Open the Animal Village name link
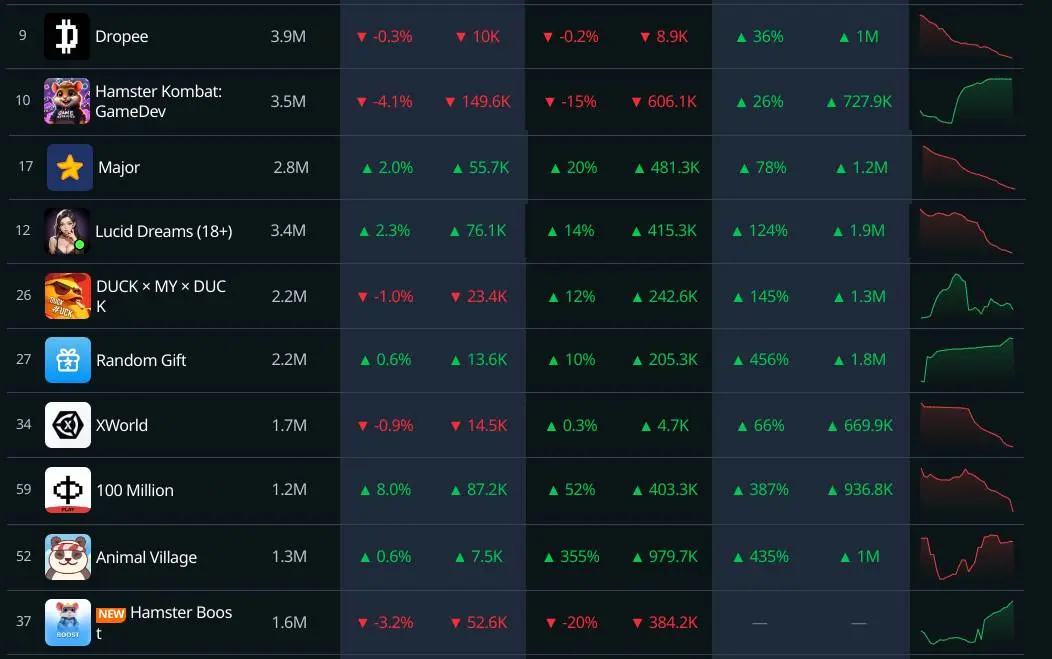Image resolution: width=1052 pixels, height=659 pixels. 146,558
